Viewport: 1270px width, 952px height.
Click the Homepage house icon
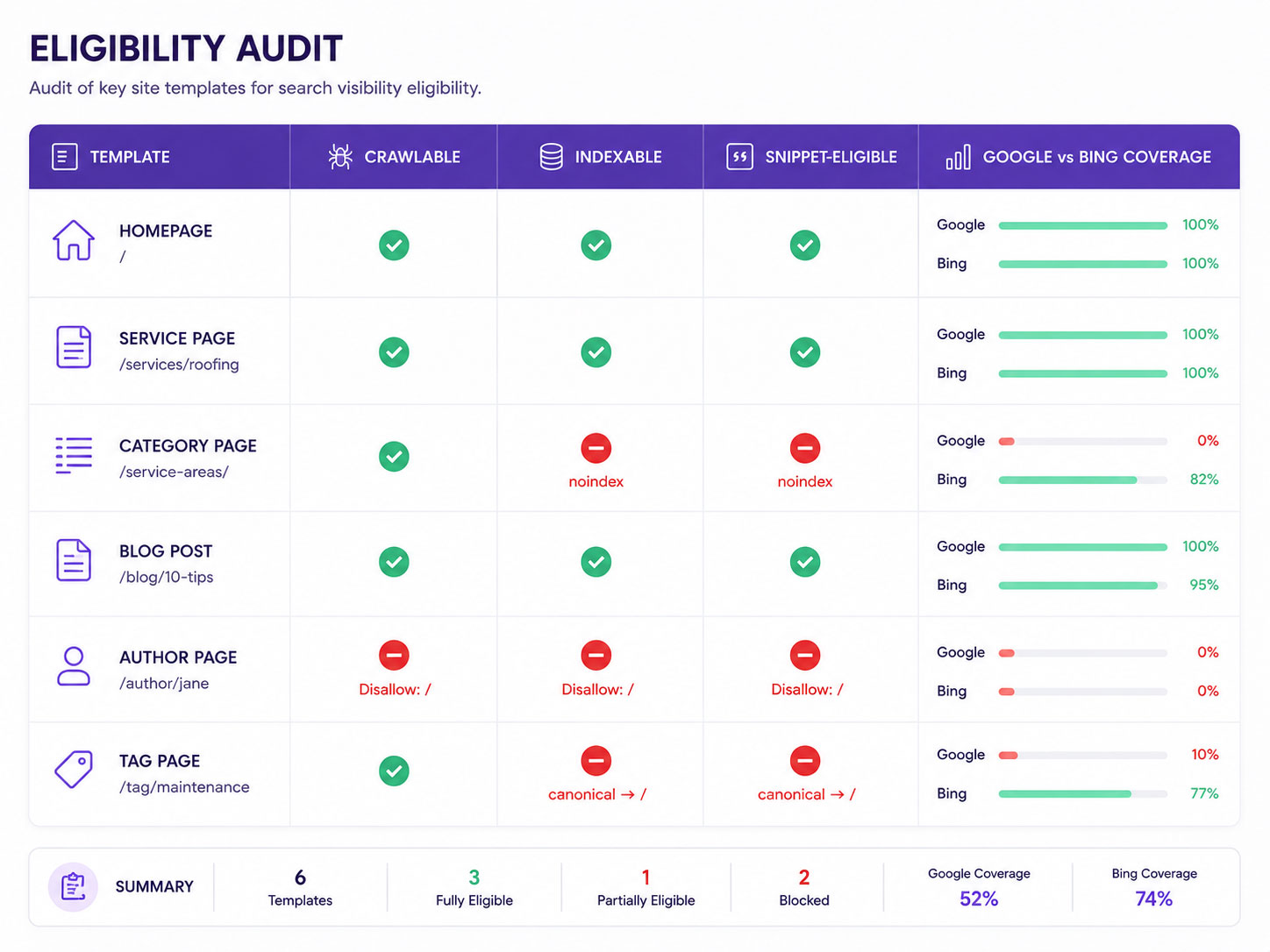pyautogui.click(x=74, y=240)
